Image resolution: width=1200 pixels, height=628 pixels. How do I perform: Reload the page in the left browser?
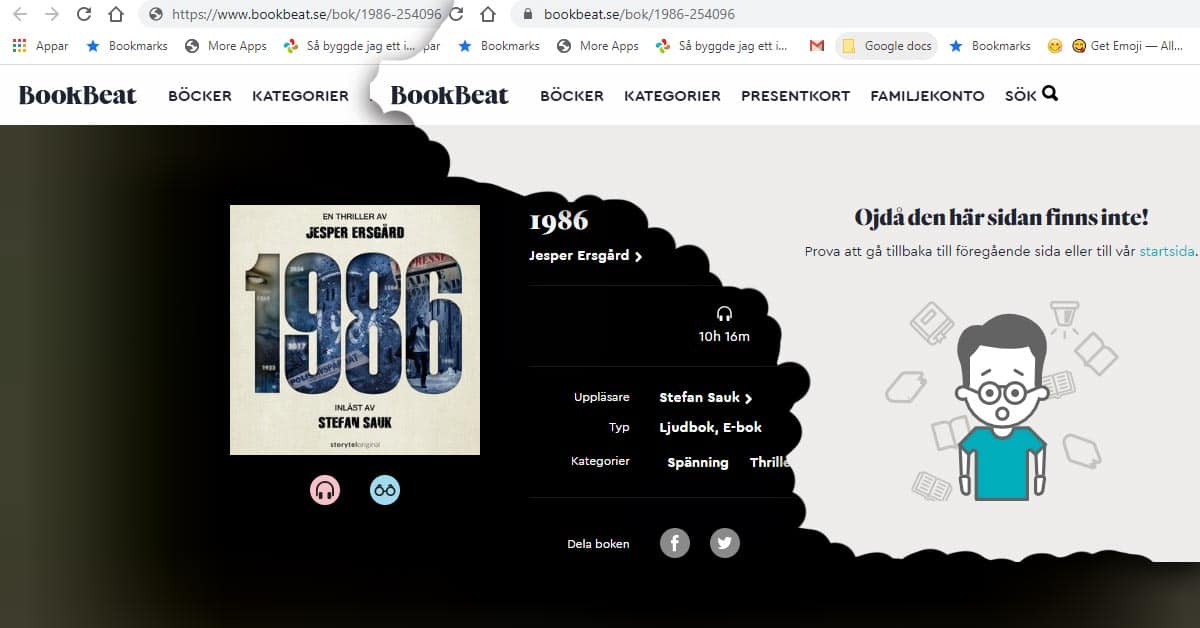coord(84,14)
